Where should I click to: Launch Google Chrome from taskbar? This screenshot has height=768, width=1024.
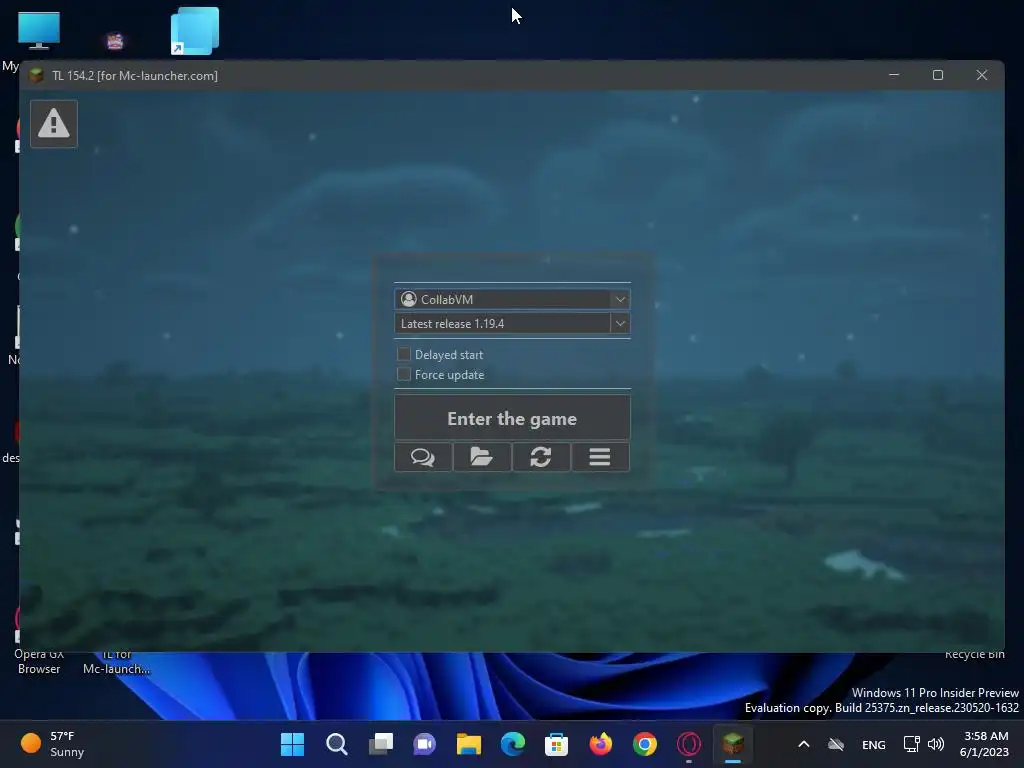coord(645,744)
